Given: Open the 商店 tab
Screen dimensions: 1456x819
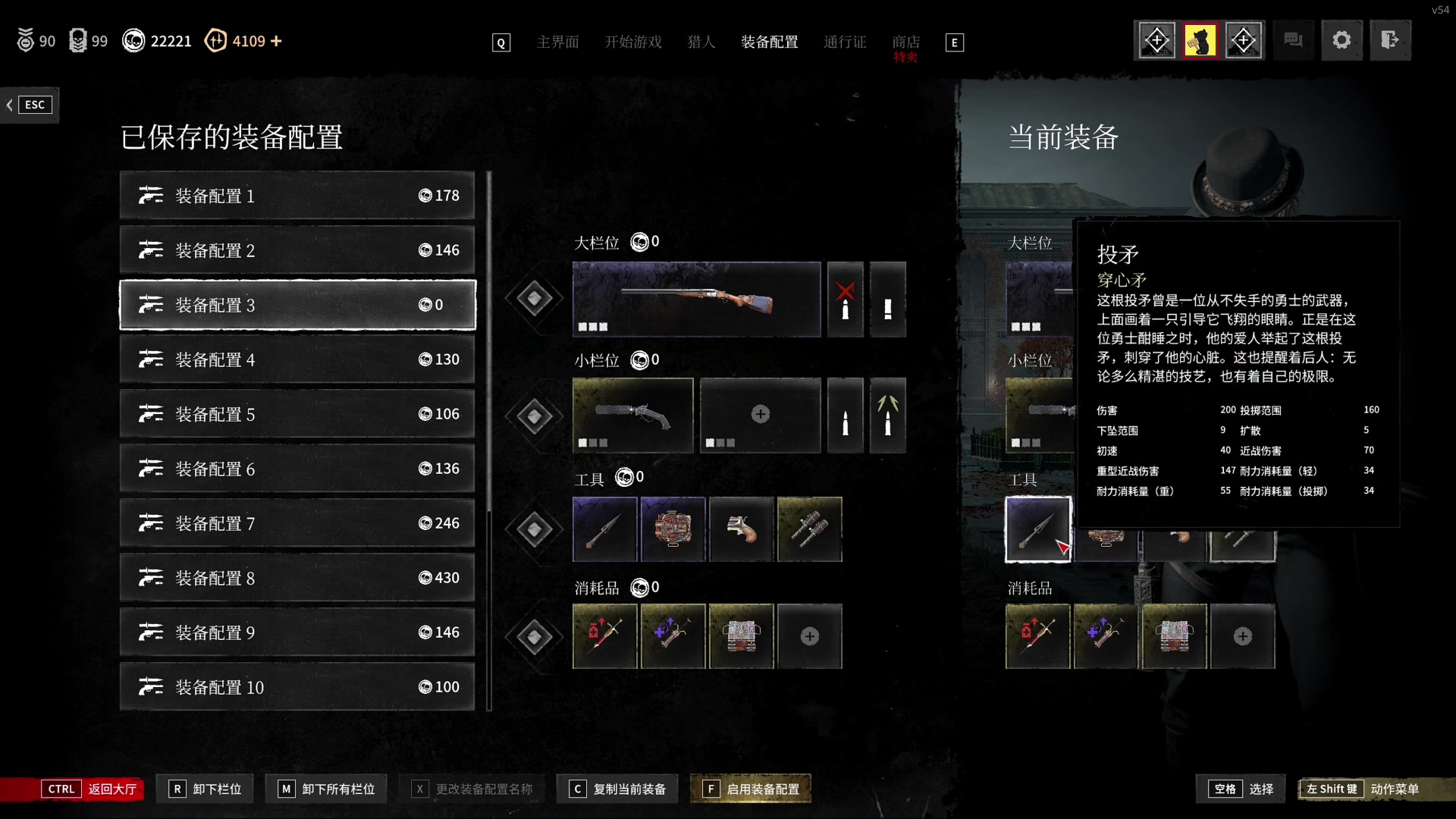Looking at the screenshot, I should 906,42.
